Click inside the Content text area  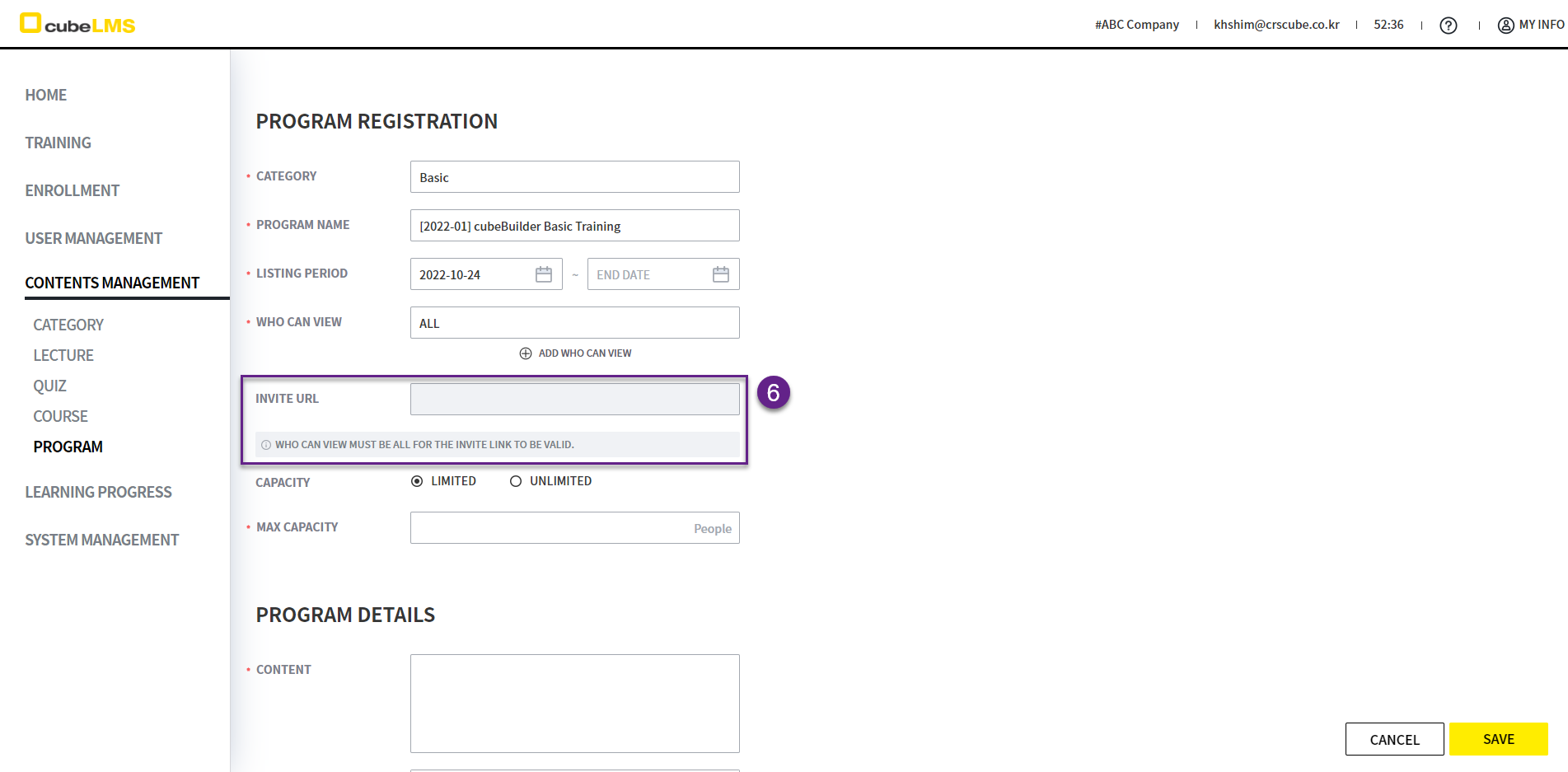click(574, 703)
